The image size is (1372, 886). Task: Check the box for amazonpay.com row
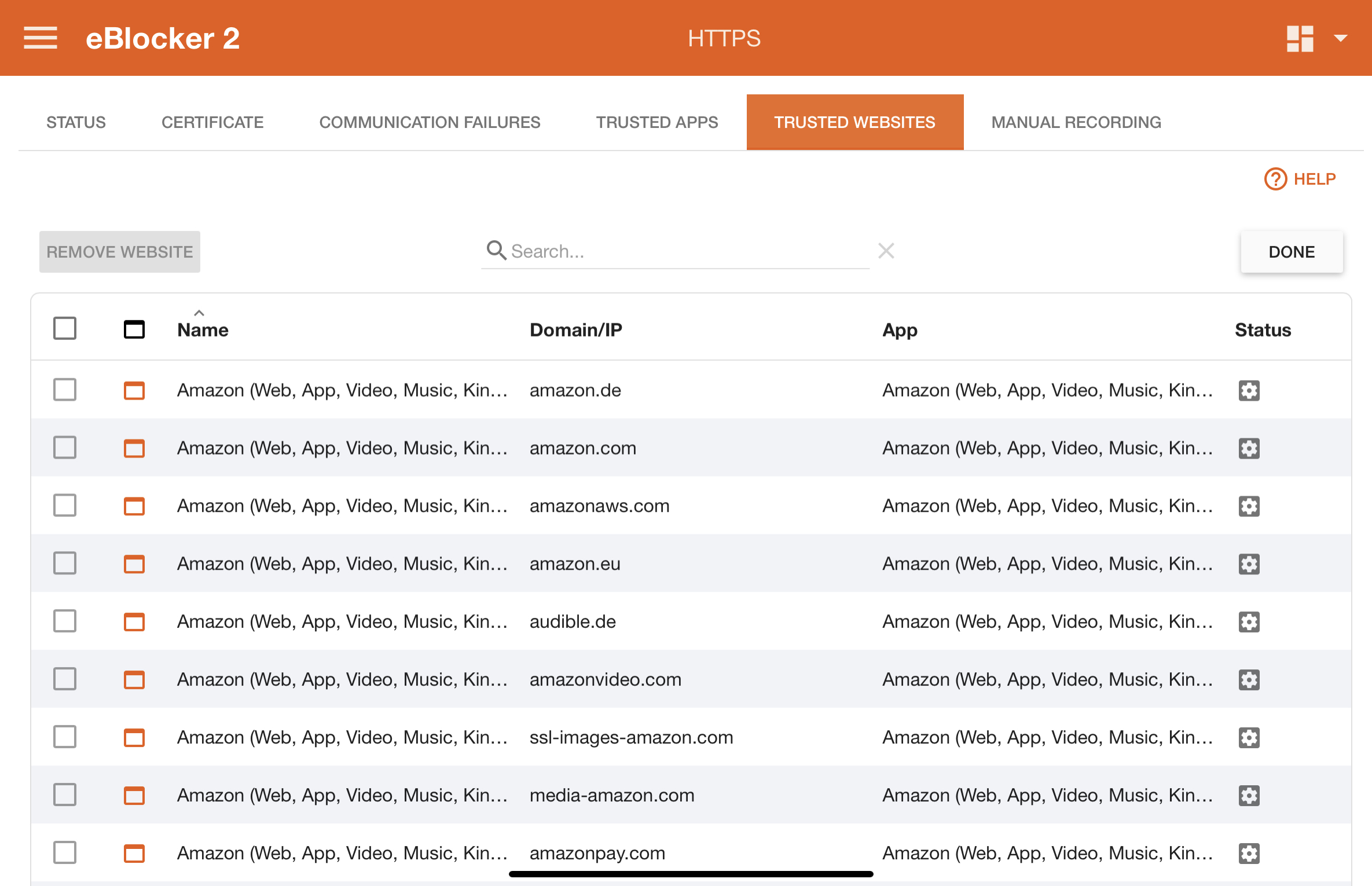coord(65,853)
